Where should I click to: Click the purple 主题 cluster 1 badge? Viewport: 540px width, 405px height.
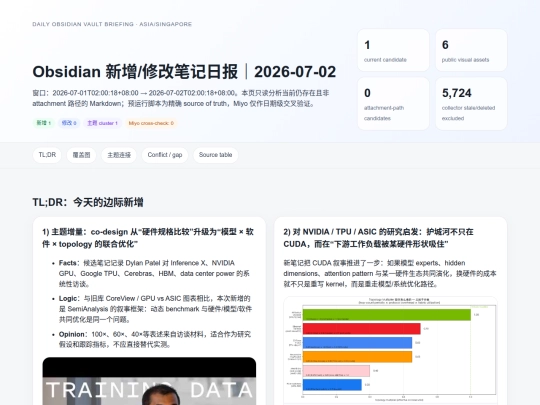click(x=102, y=123)
